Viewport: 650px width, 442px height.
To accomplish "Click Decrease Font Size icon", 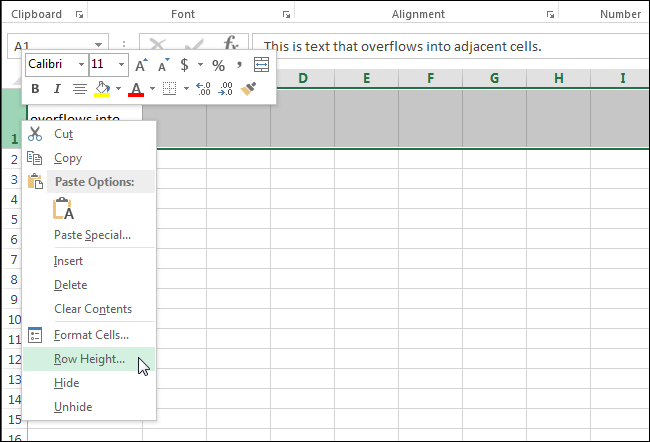I will [163, 65].
